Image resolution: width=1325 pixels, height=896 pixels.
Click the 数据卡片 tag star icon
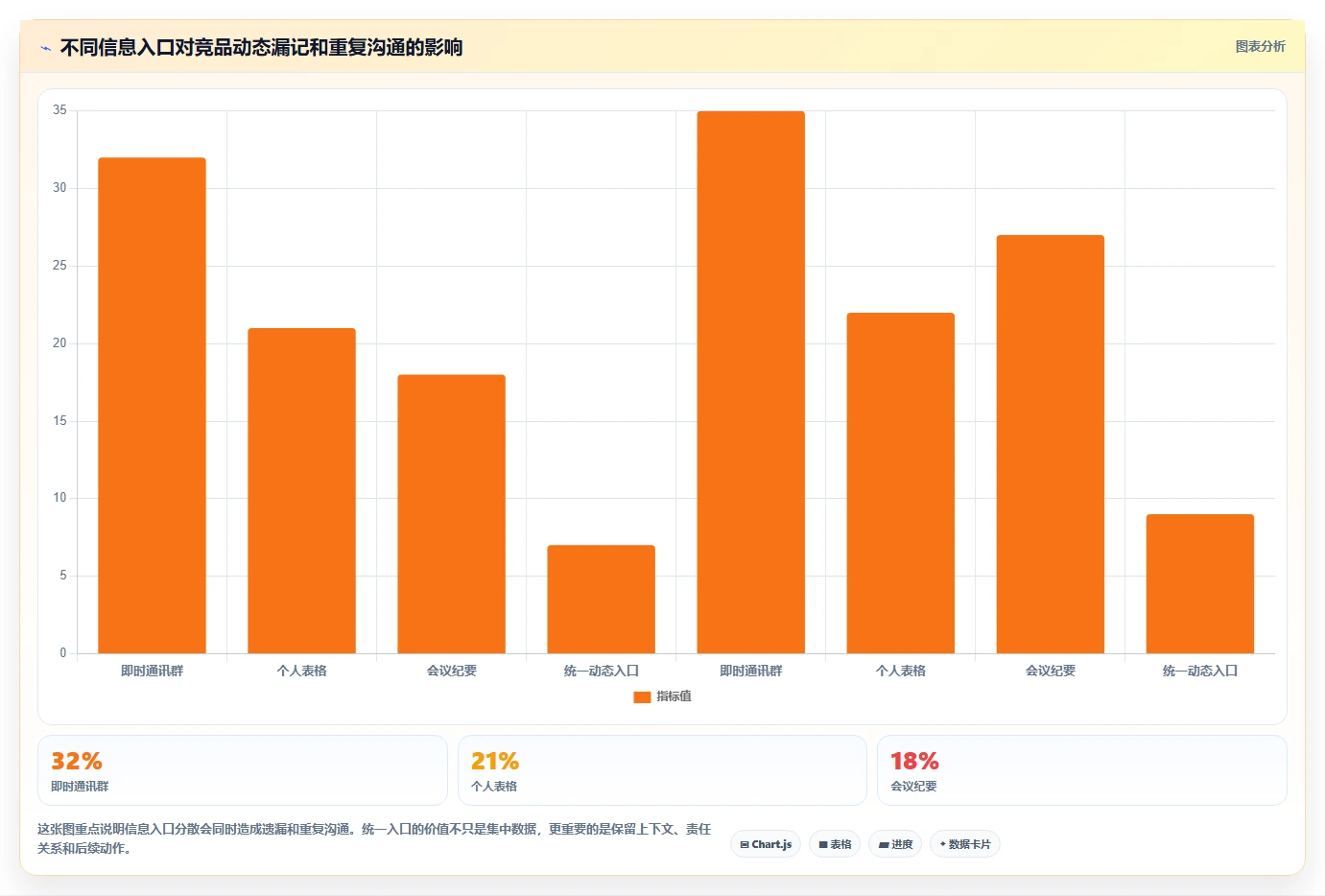(943, 844)
